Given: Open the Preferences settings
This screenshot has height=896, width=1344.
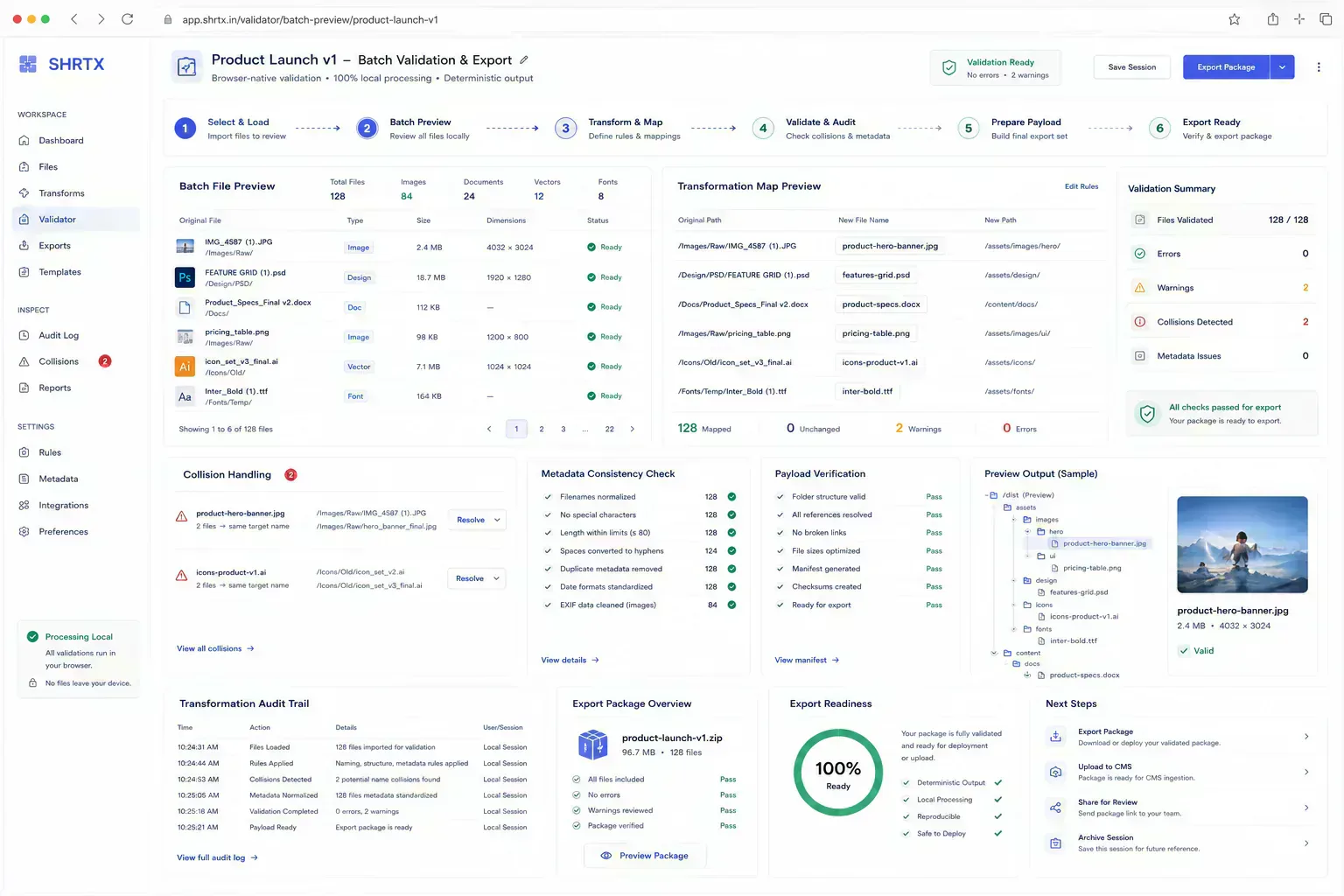Looking at the screenshot, I should [x=63, y=531].
